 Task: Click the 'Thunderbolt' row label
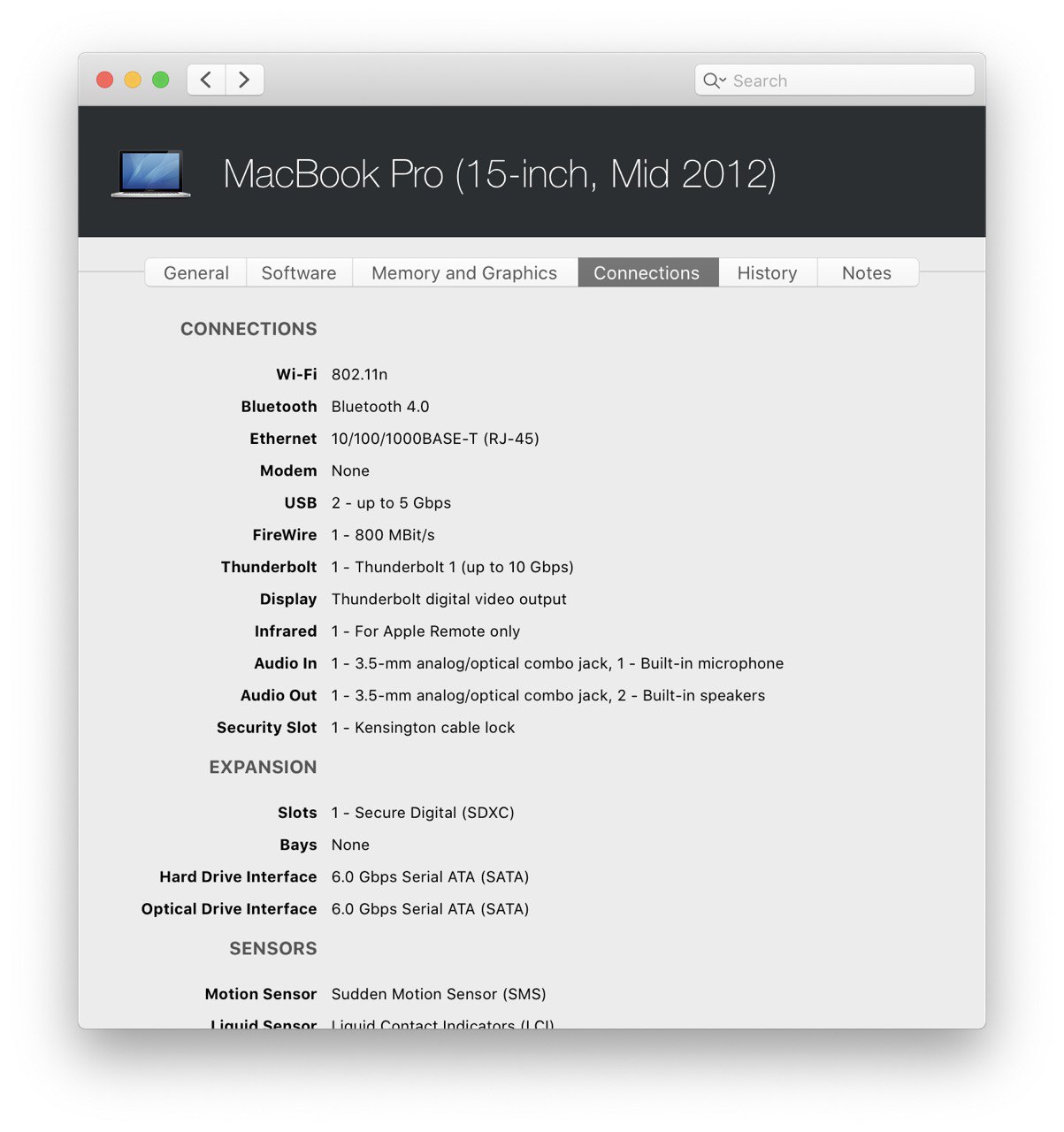(x=269, y=568)
